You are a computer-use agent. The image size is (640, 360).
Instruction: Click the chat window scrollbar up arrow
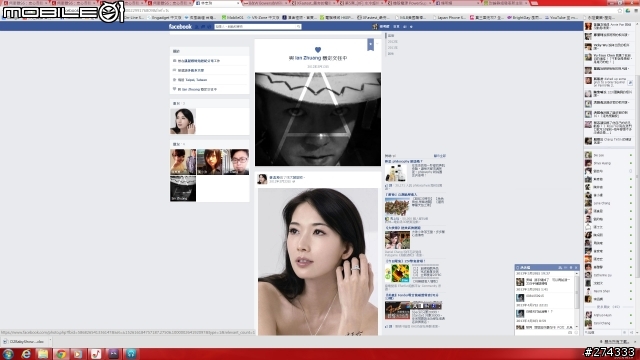pos(577,273)
